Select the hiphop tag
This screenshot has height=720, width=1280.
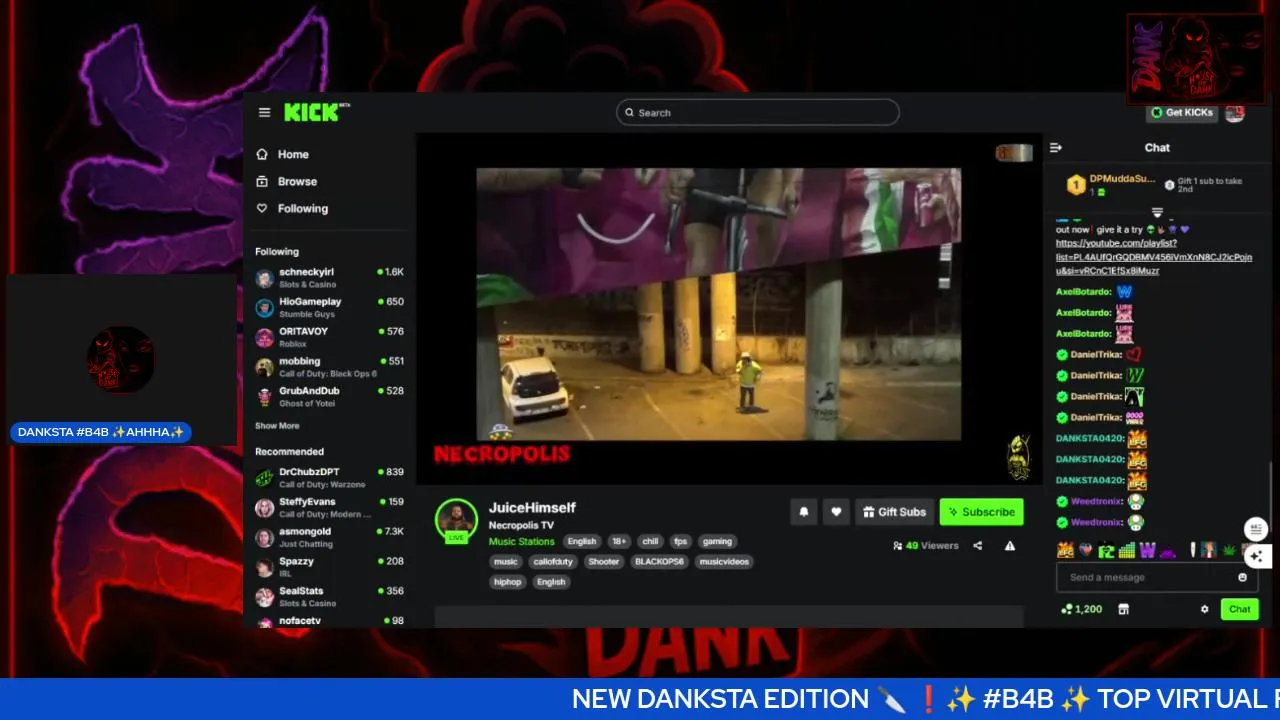(x=508, y=581)
